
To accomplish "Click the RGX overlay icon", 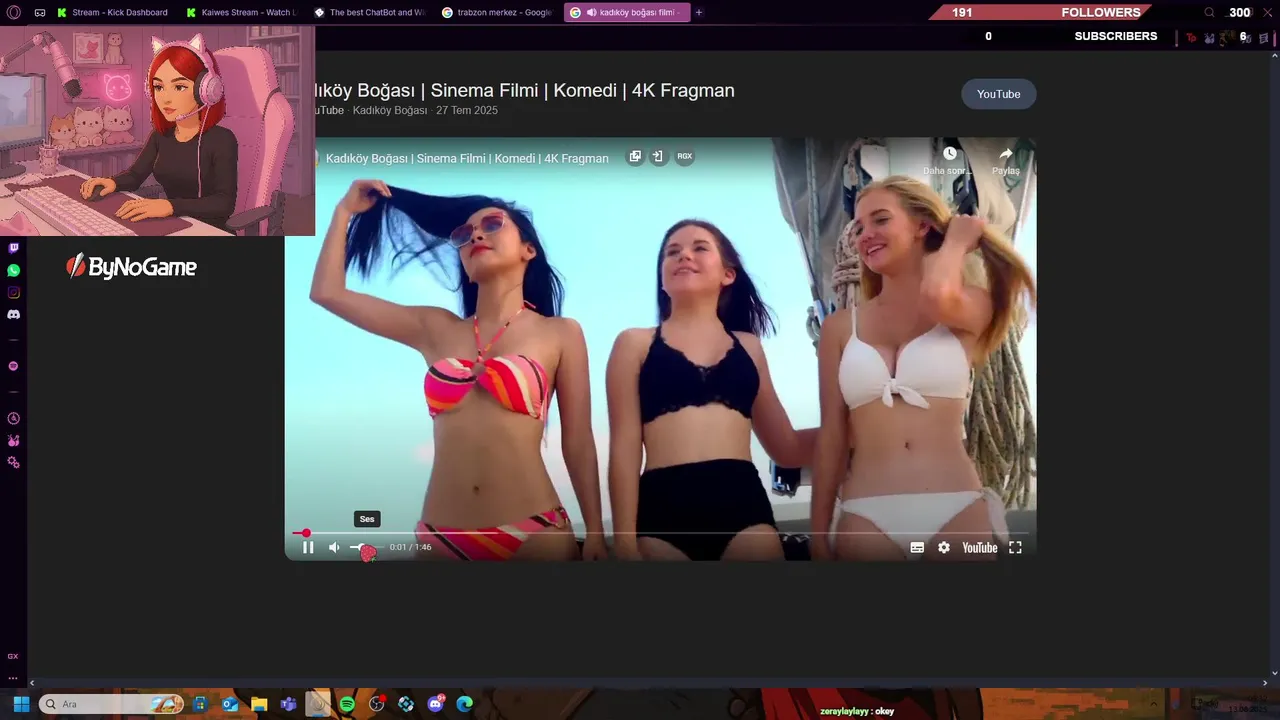I will pyautogui.click(x=685, y=156).
